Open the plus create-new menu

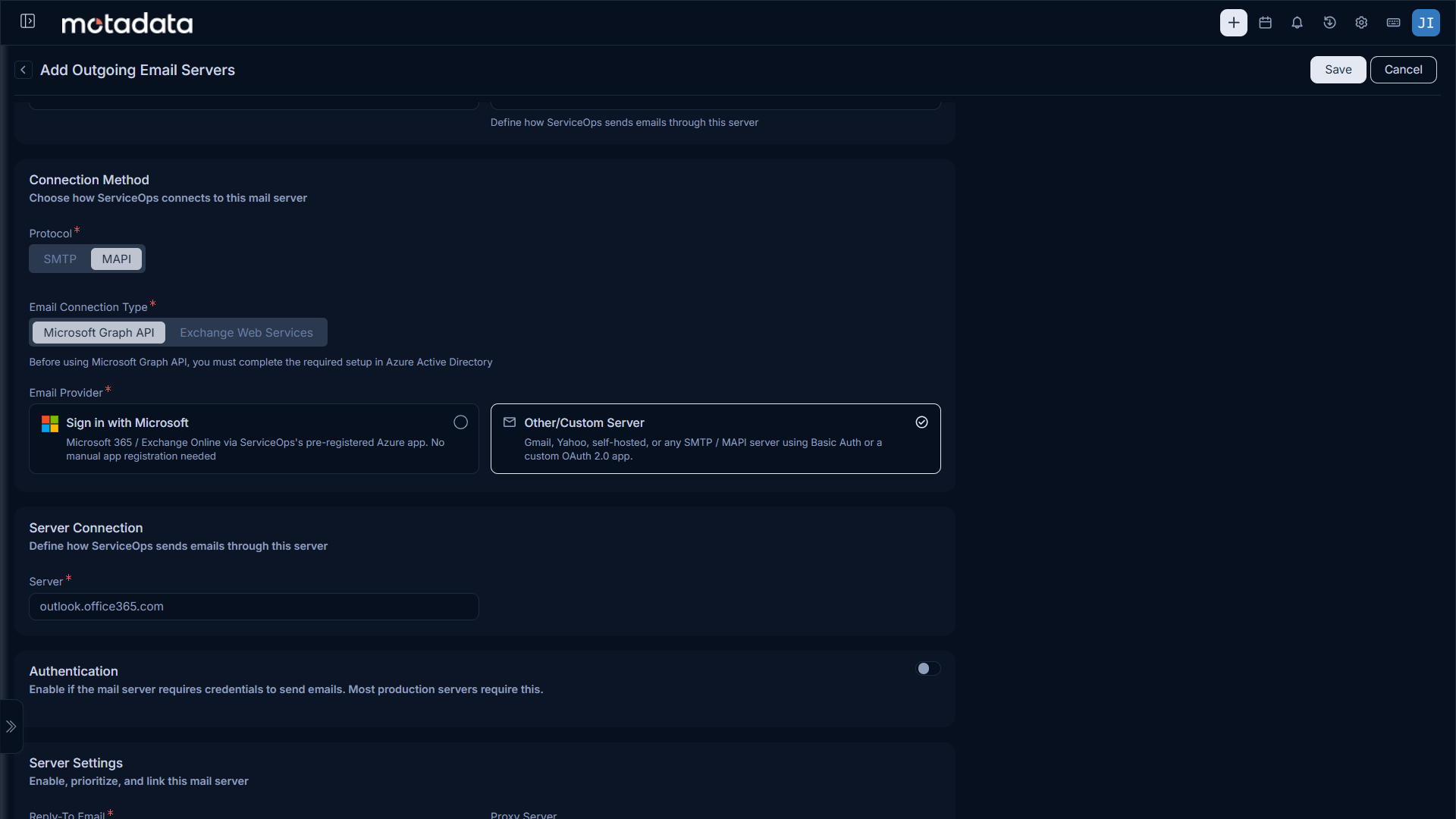coord(1233,23)
